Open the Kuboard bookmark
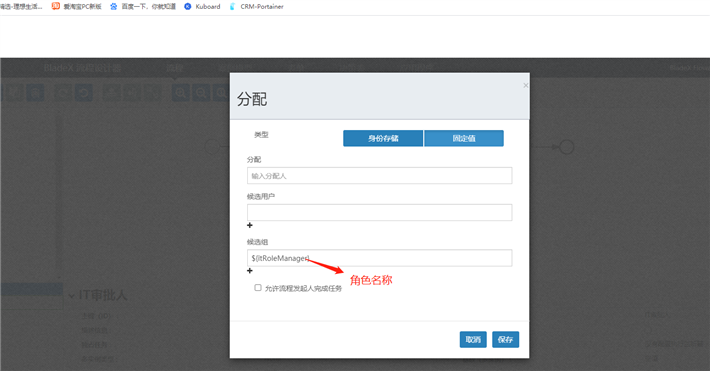 pyautogui.click(x=202, y=6)
